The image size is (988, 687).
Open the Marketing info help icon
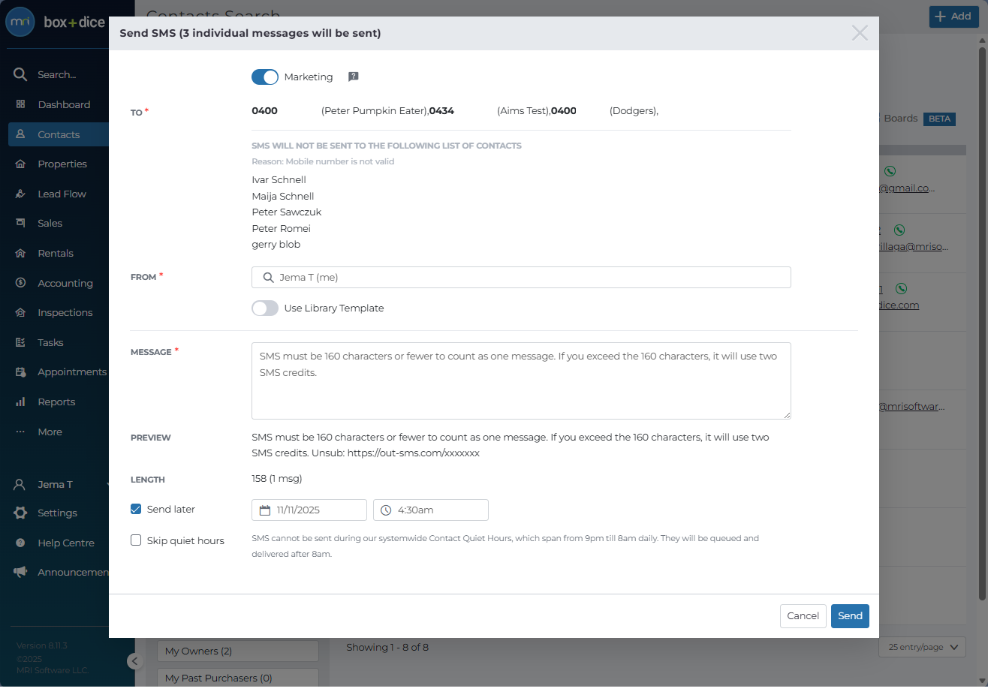[x=353, y=77]
